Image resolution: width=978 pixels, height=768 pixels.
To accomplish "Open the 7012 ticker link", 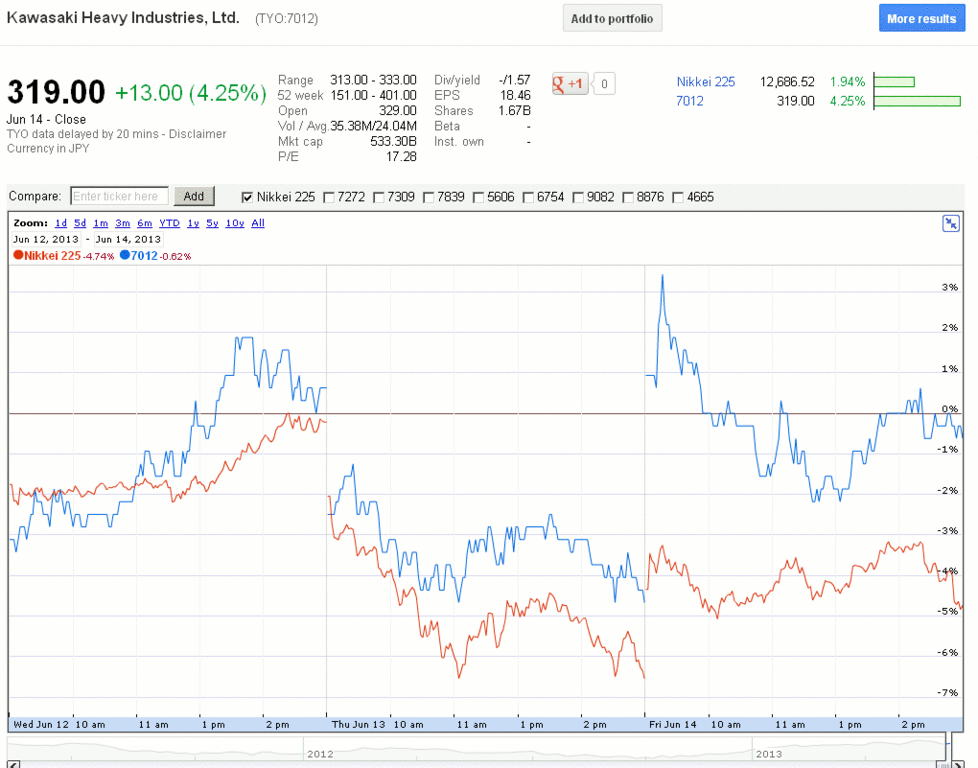I will (689, 101).
